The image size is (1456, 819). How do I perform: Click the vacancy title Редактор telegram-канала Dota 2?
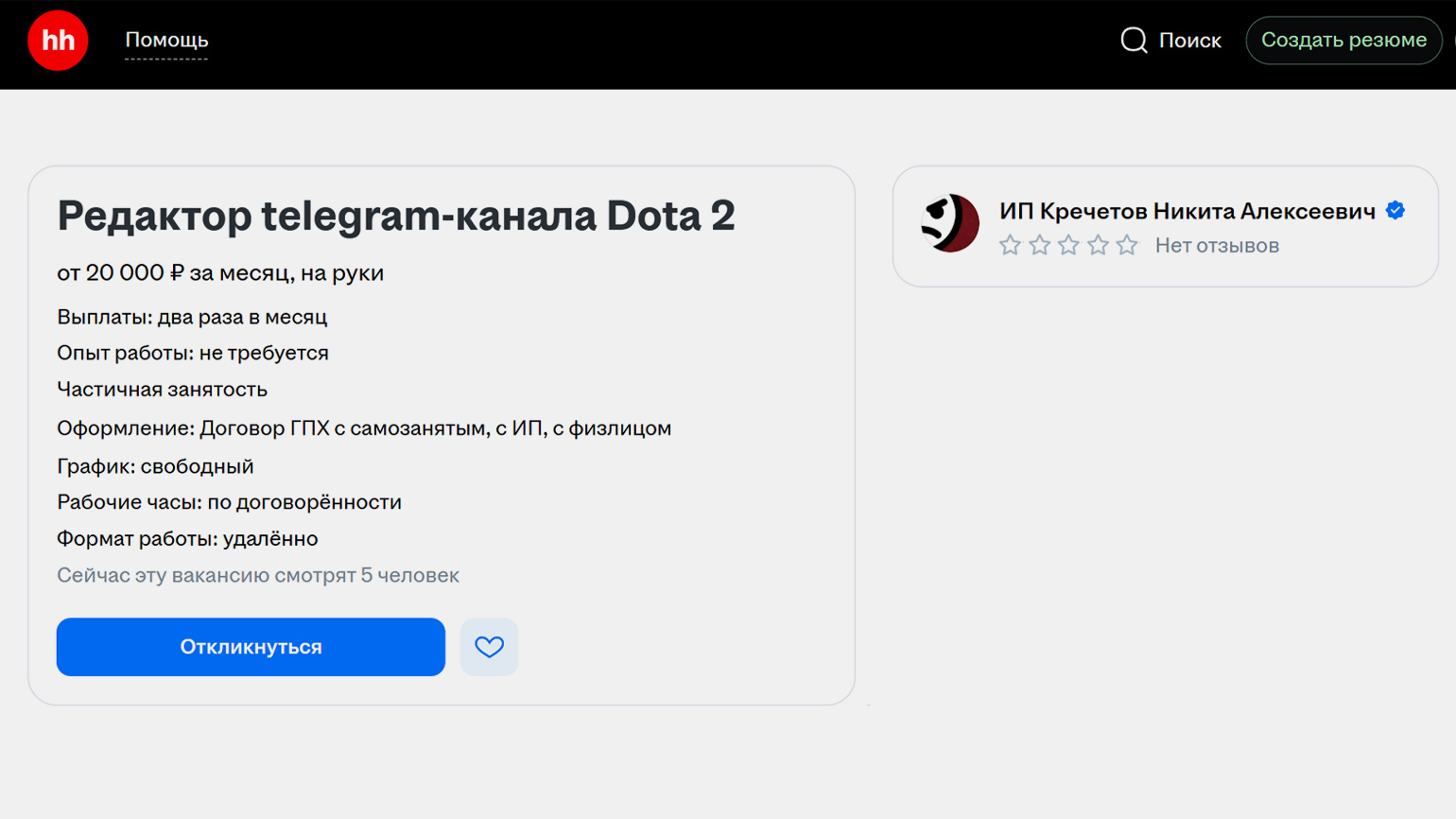[x=396, y=216]
